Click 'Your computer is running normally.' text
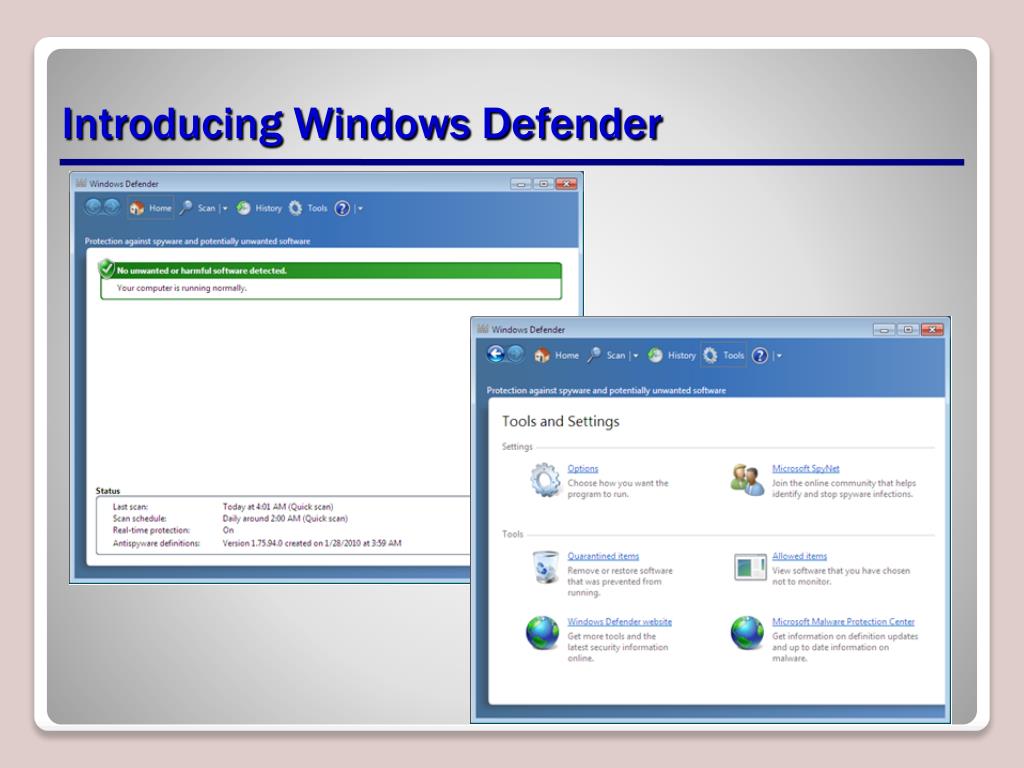This screenshot has height=768, width=1024. pos(182,288)
